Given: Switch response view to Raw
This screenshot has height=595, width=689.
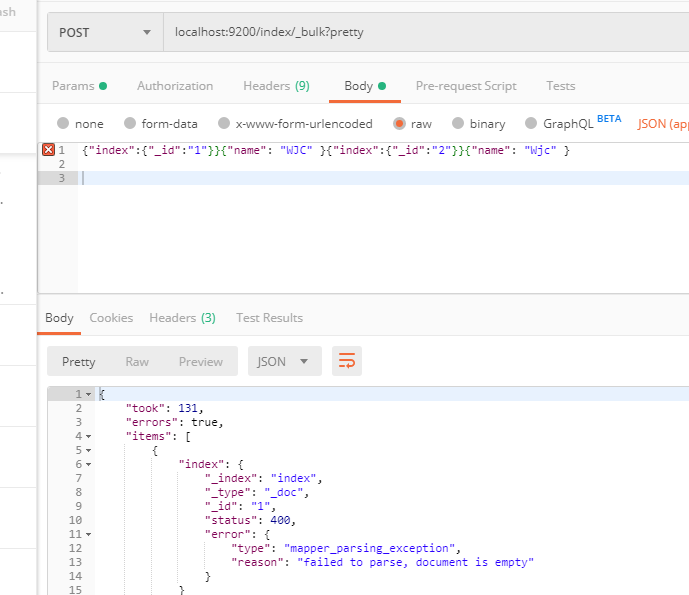Looking at the screenshot, I should 137,362.
